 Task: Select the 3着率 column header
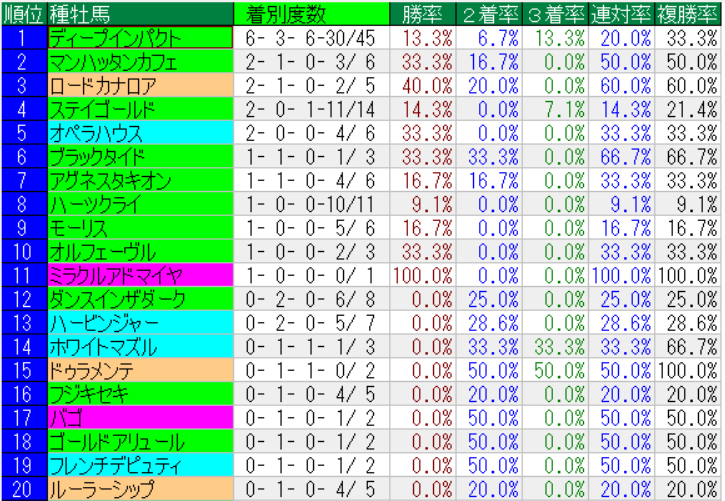coord(554,13)
